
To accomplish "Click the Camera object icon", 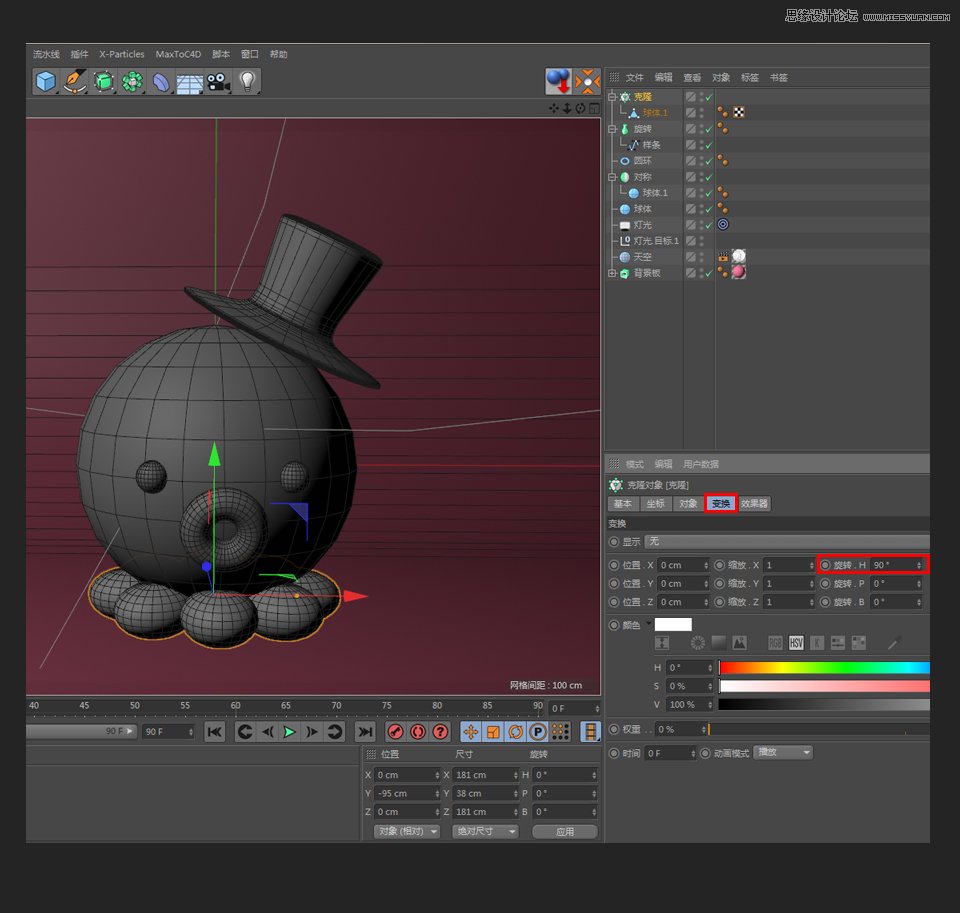I will pos(219,82).
